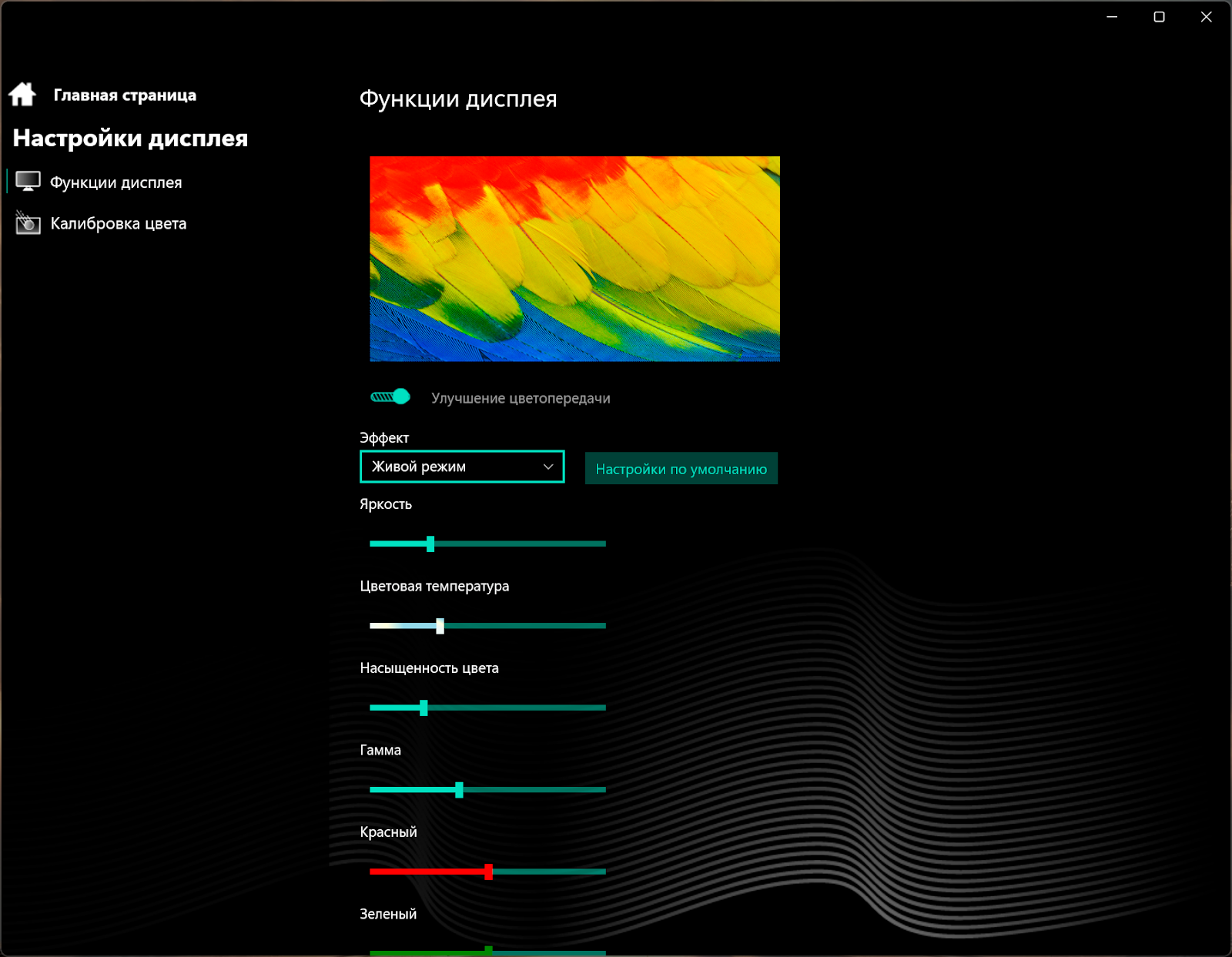1232x957 pixels.
Task: Click the Яркость slider handle
Action: [x=430, y=544]
